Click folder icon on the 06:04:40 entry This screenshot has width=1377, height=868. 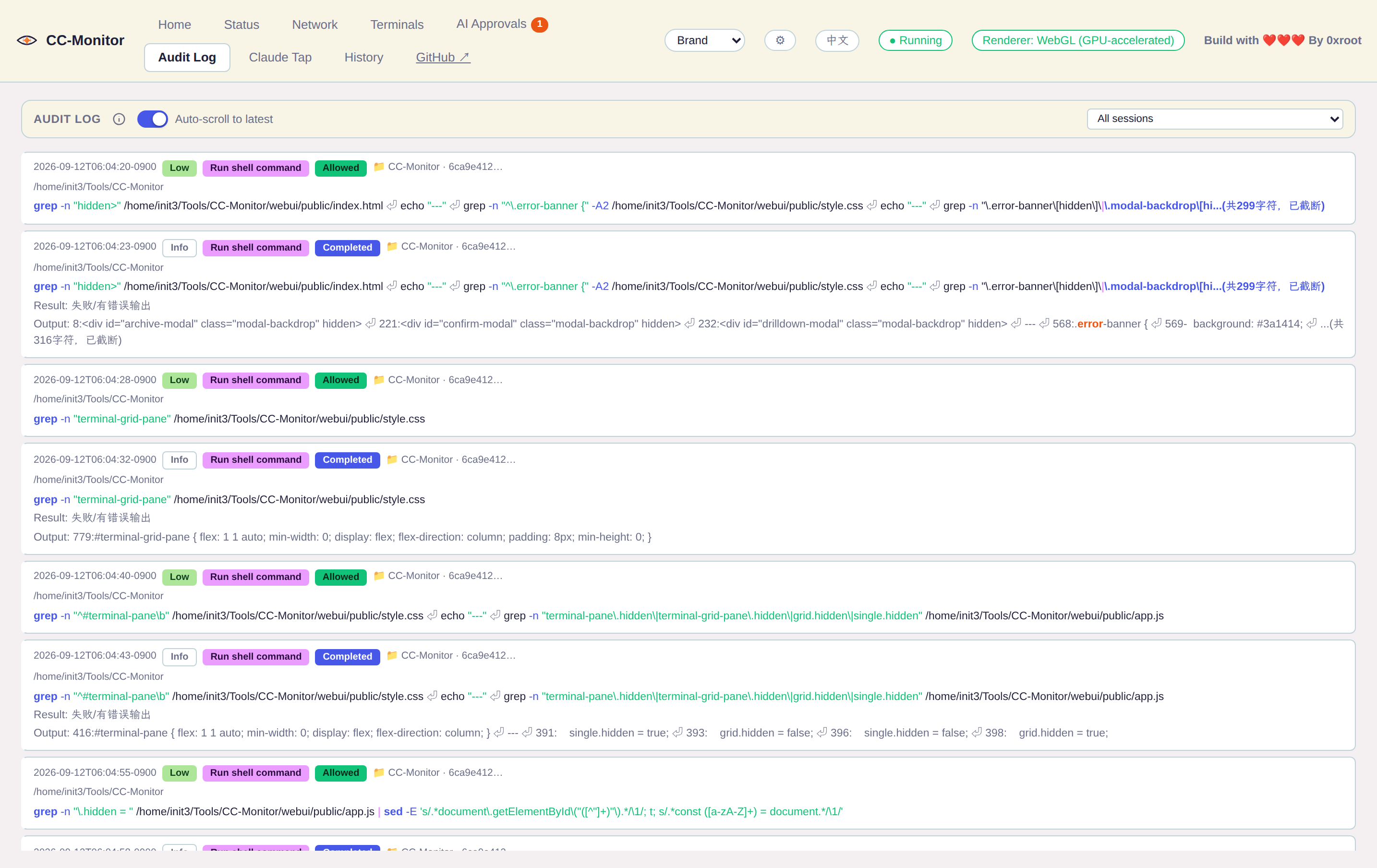[378, 575]
